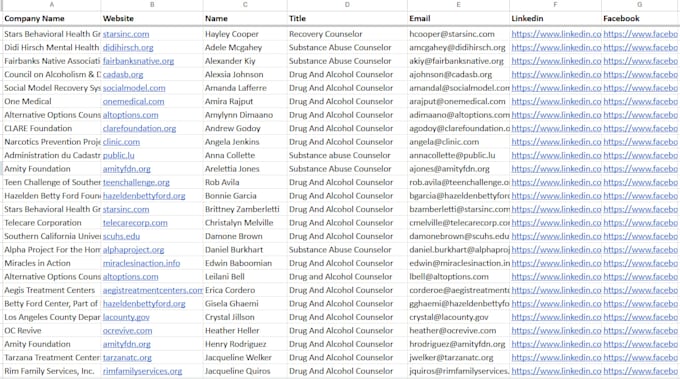This screenshot has width=680, height=379.
Task: Open Heather Heller's LinkedIn link
Action: tap(556, 330)
